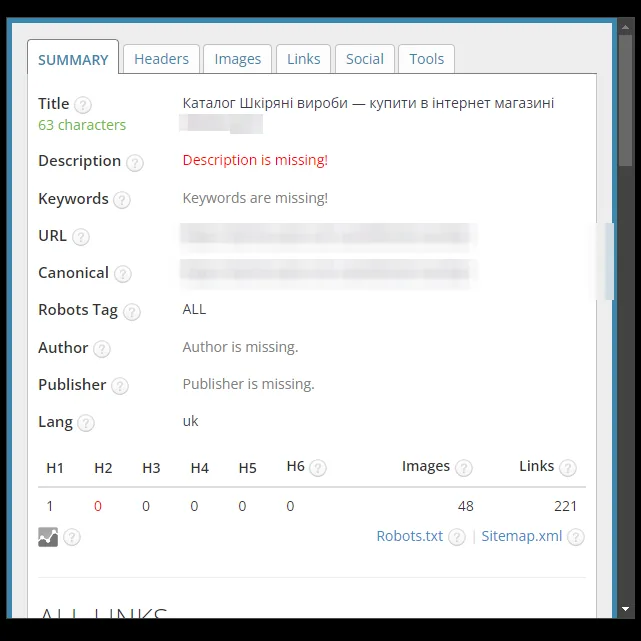Screen dimensions: 641x641
Task: Switch to the Headers tab
Action: point(161,59)
